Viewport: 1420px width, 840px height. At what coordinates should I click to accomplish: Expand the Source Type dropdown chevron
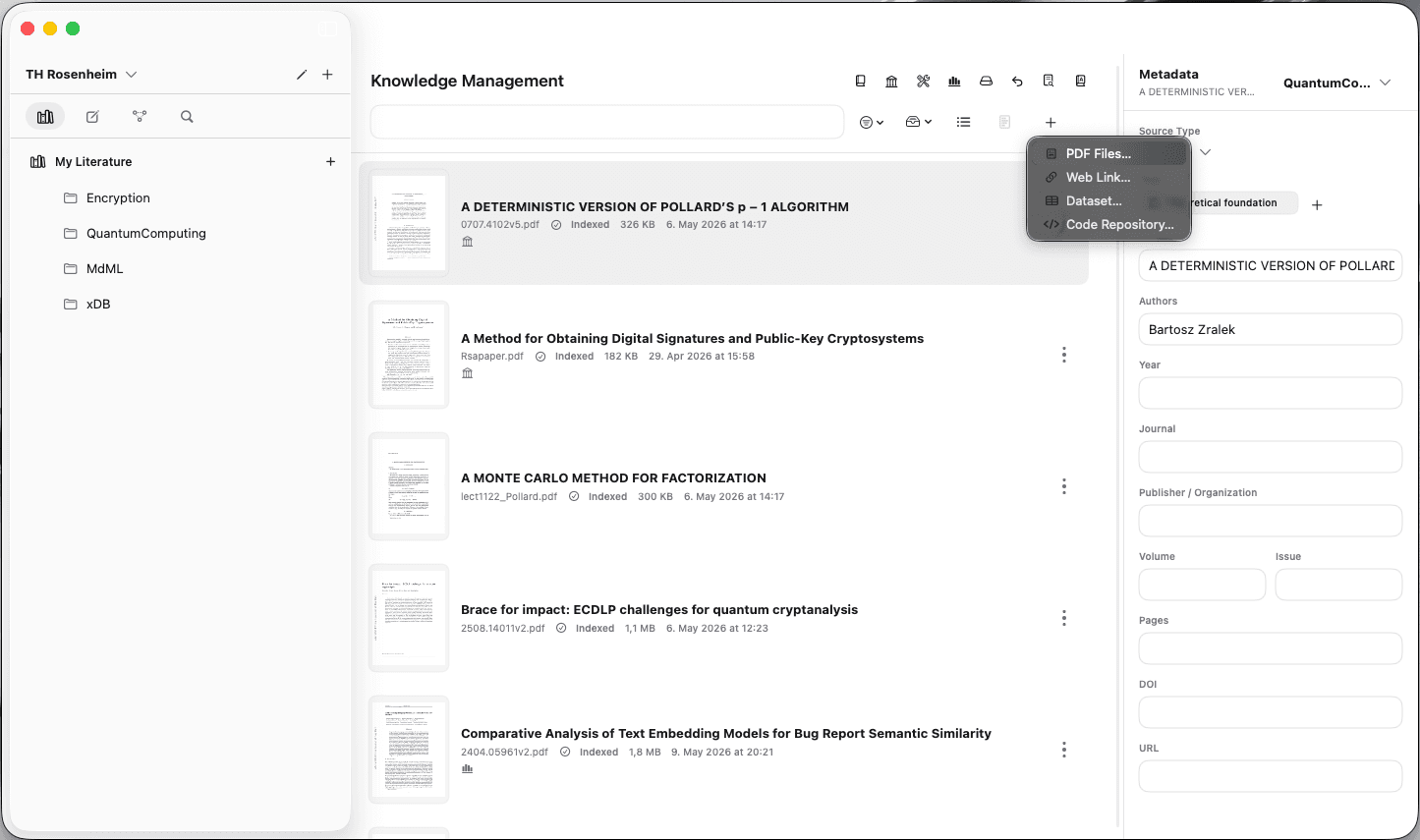1206,152
